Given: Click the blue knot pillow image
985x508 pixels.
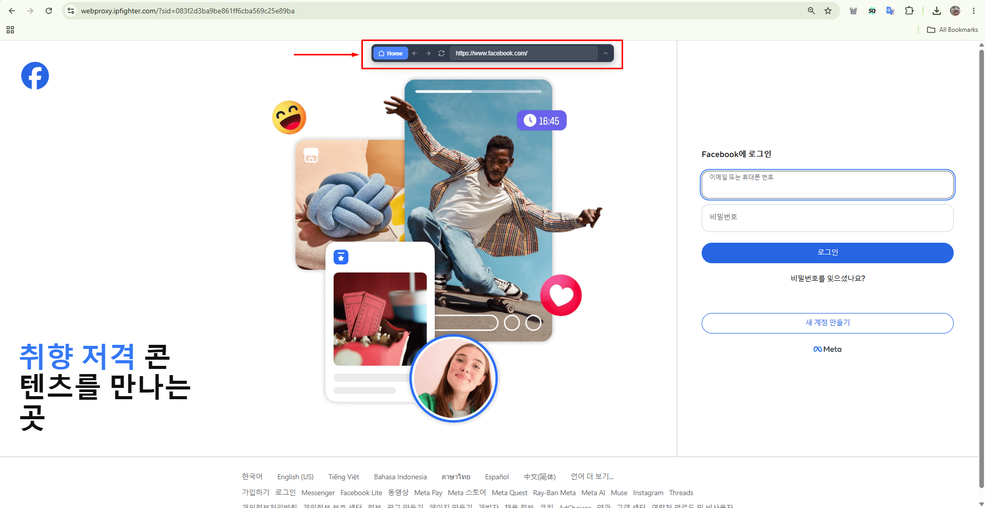Looking at the screenshot, I should tap(349, 204).
